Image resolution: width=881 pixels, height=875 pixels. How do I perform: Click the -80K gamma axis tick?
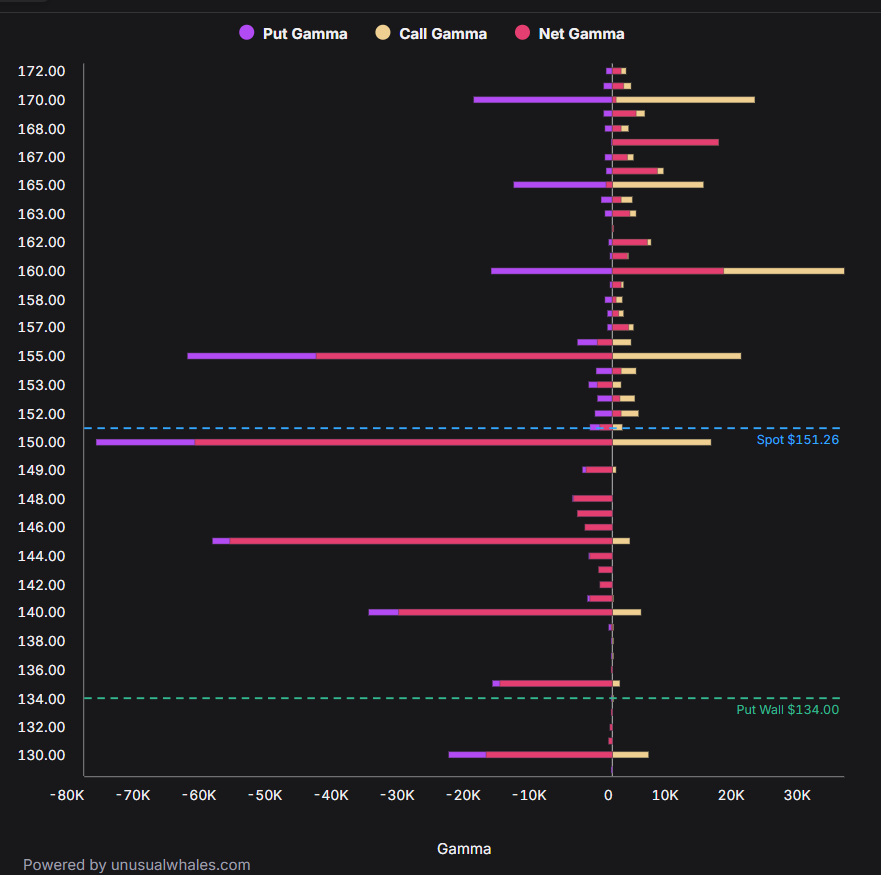click(67, 795)
